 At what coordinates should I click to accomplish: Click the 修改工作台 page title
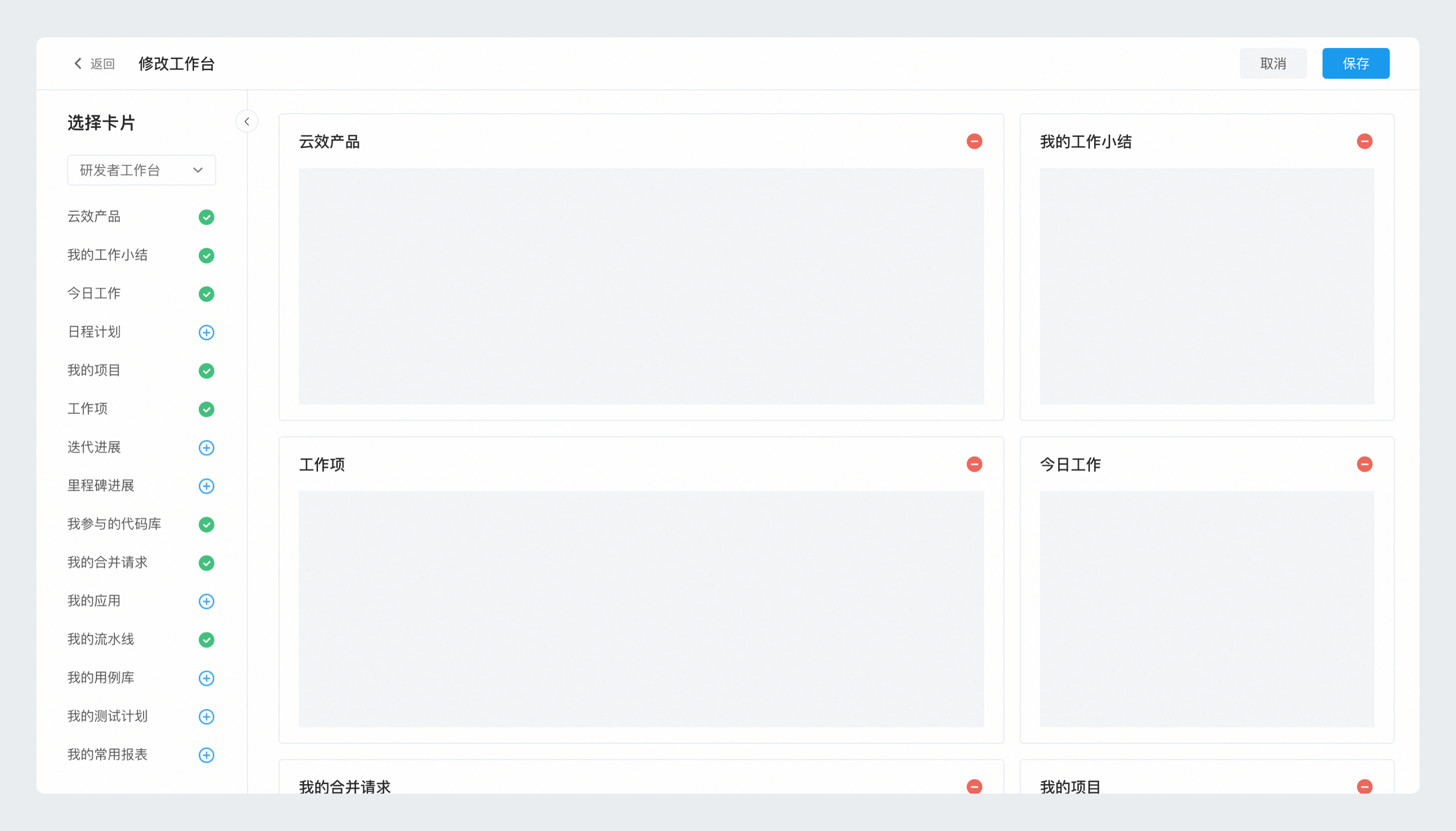coord(176,63)
